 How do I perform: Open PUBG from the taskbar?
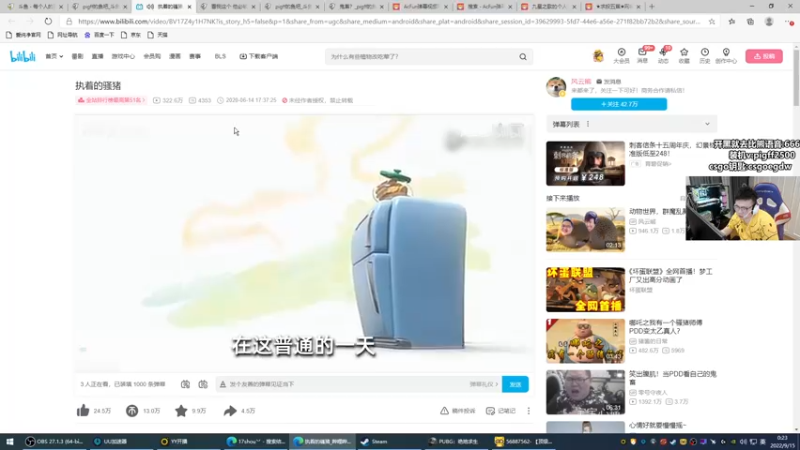click(x=454, y=441)
